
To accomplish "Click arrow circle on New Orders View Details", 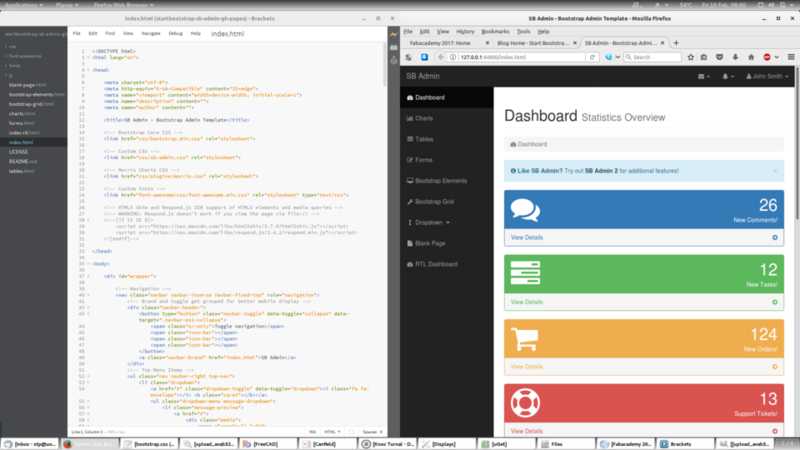I will point(774,367).
